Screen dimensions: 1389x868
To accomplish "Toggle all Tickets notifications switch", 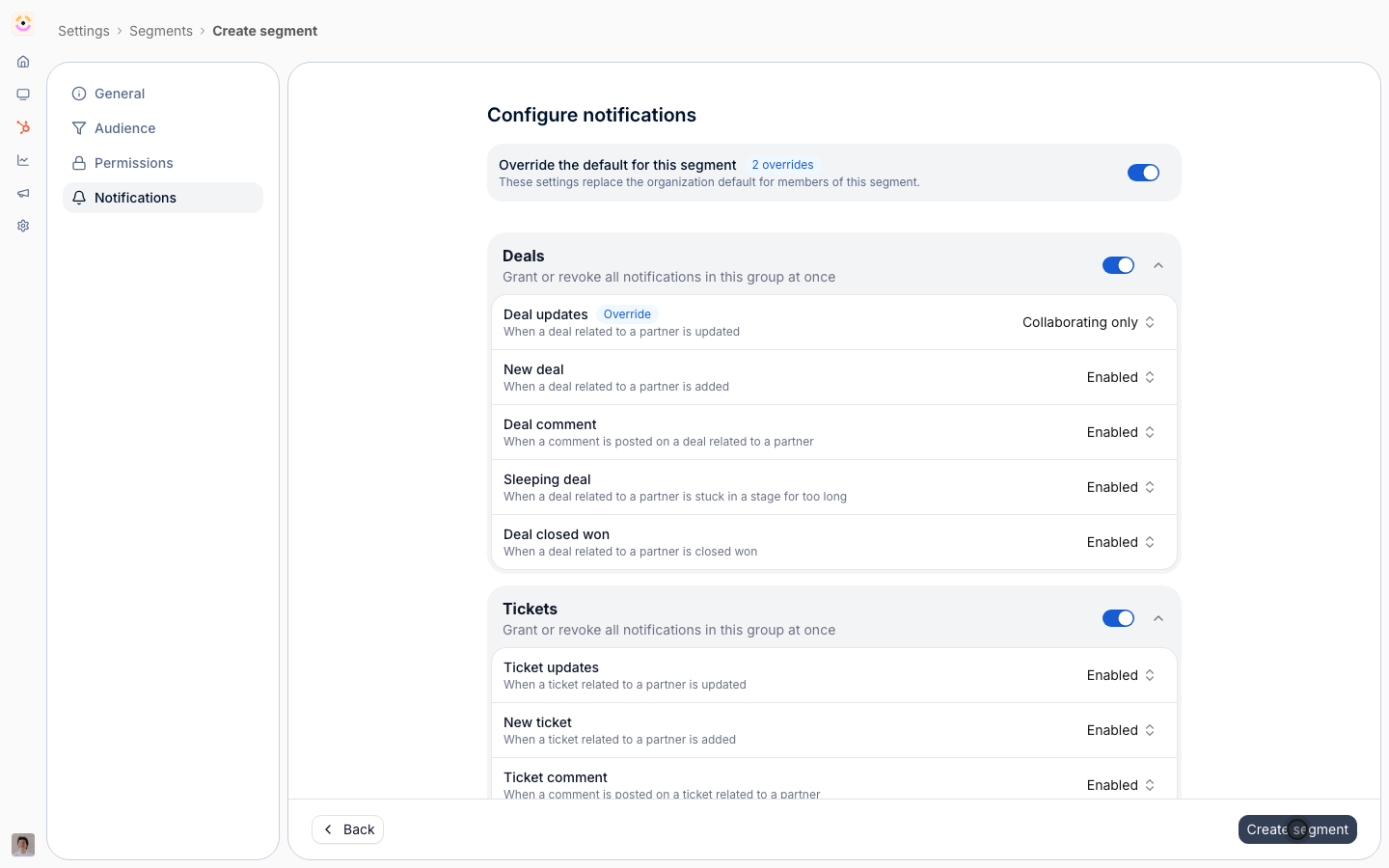I will (x=1118, y=618).
